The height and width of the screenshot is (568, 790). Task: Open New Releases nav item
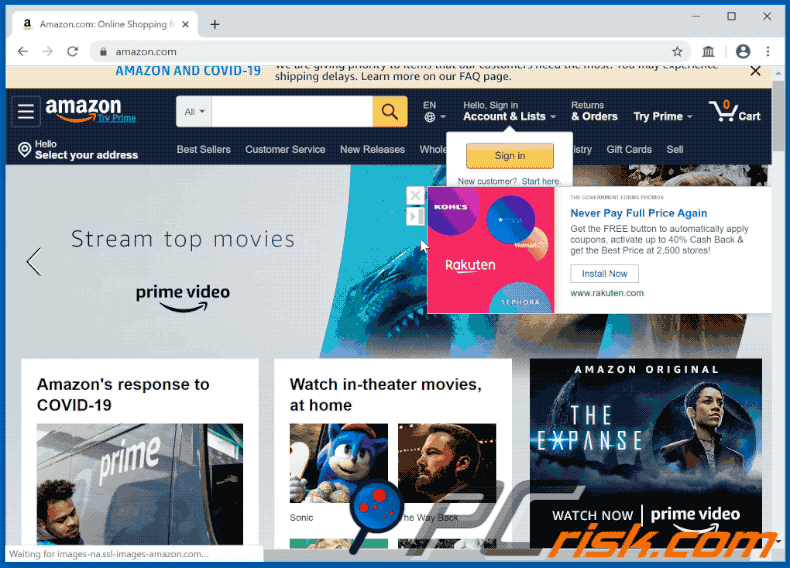point(372,150)
